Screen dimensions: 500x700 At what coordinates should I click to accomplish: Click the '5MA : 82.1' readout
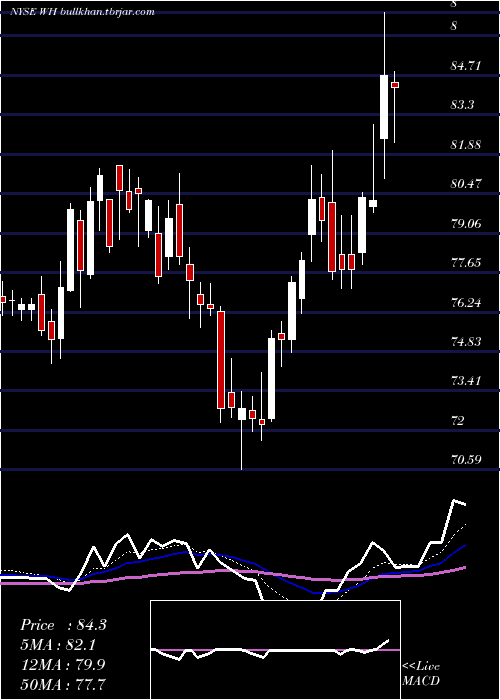tap(58, 645)
